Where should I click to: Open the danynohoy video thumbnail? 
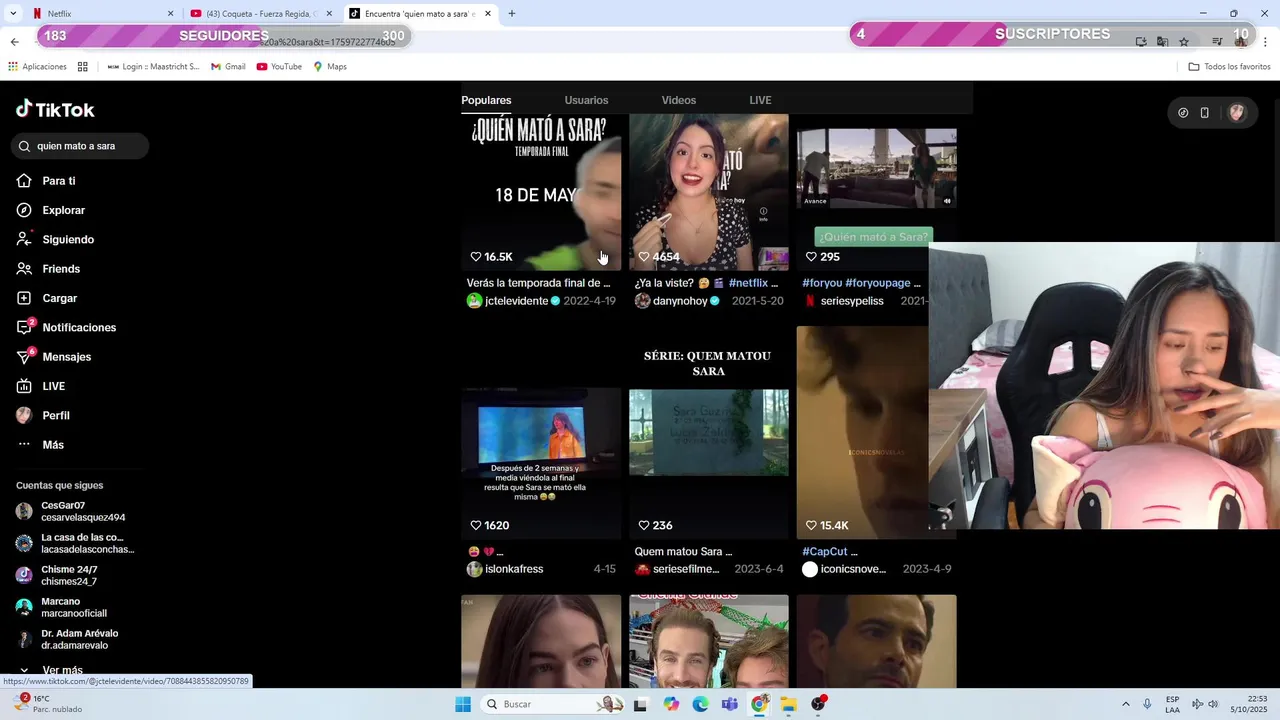click(x=709, y=192)
